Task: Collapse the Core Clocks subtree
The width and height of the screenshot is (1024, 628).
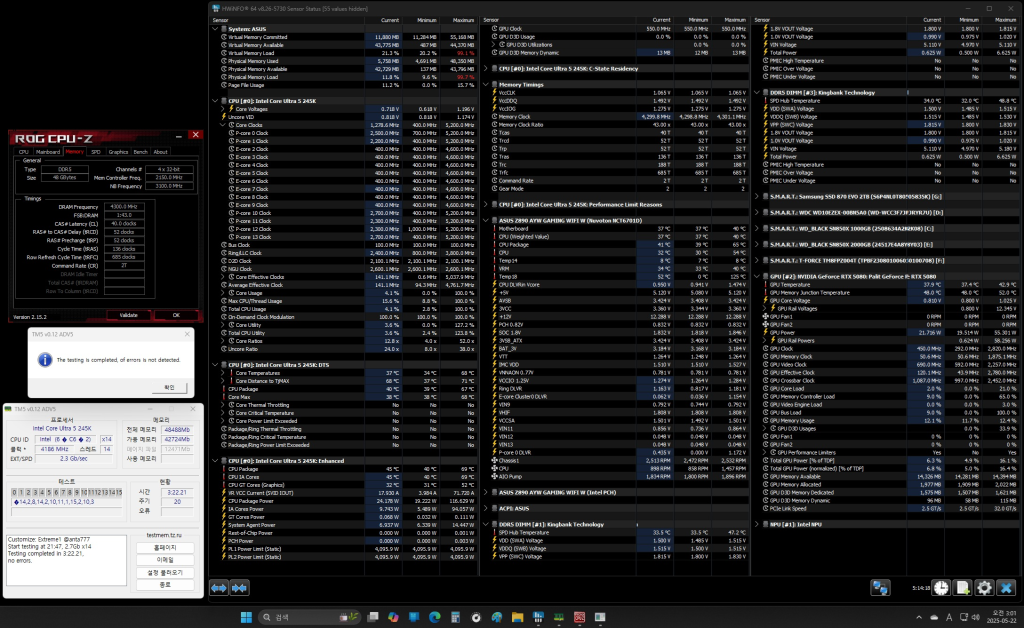Action: point(223,125)
